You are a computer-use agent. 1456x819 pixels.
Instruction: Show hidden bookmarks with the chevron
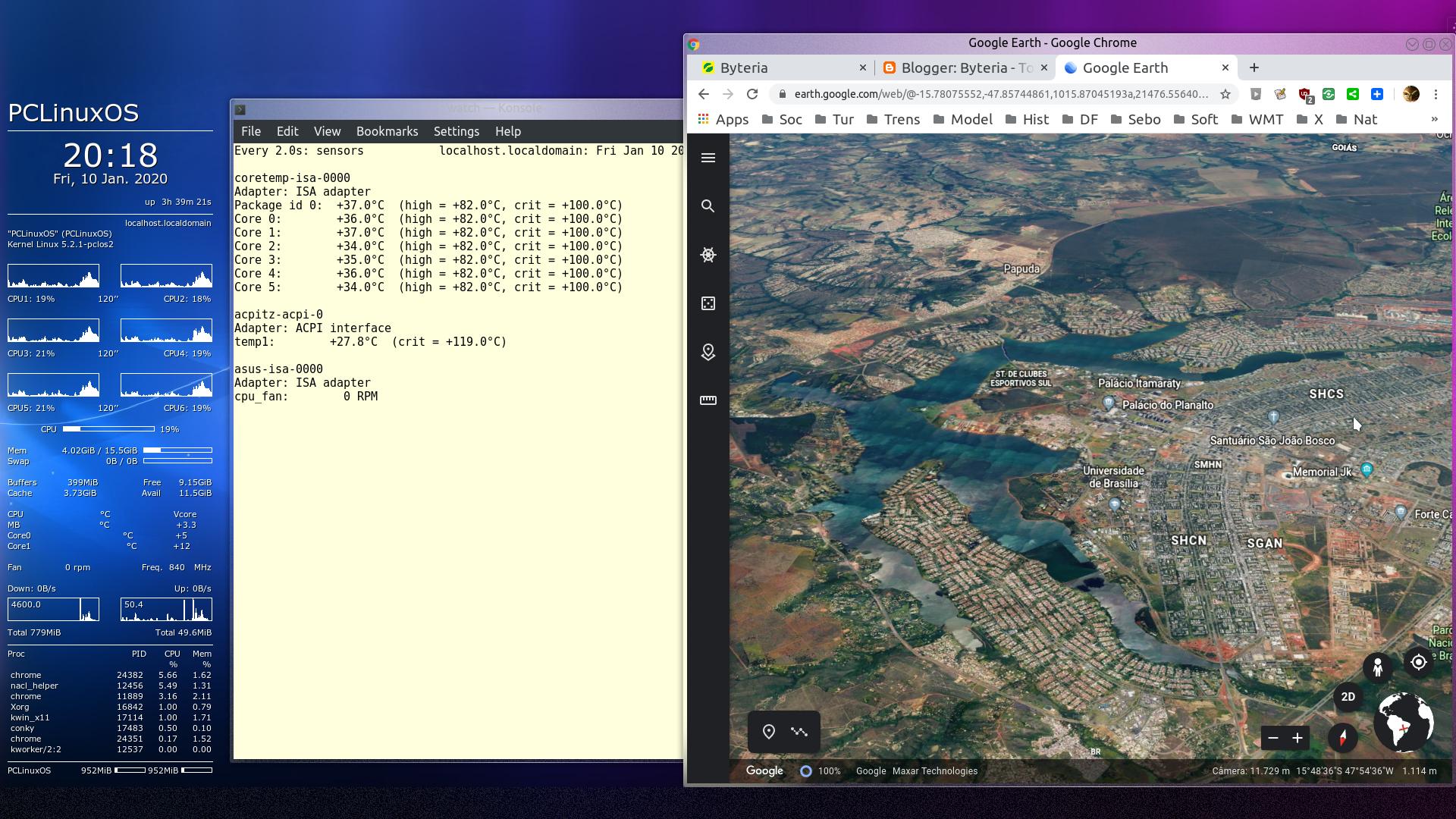(1434, 119)
